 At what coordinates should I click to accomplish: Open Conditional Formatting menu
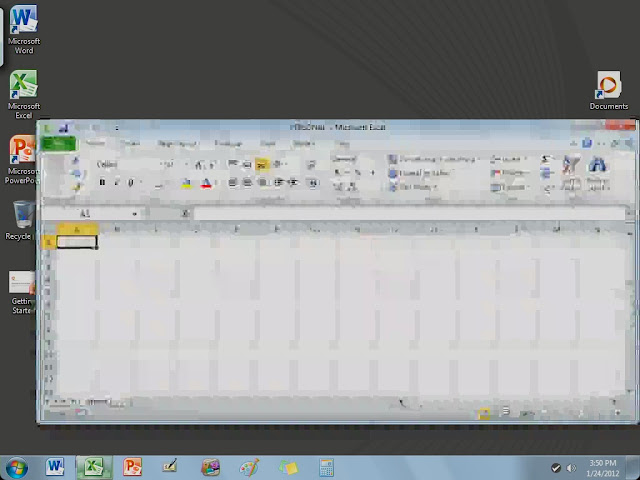coord(432,159)
